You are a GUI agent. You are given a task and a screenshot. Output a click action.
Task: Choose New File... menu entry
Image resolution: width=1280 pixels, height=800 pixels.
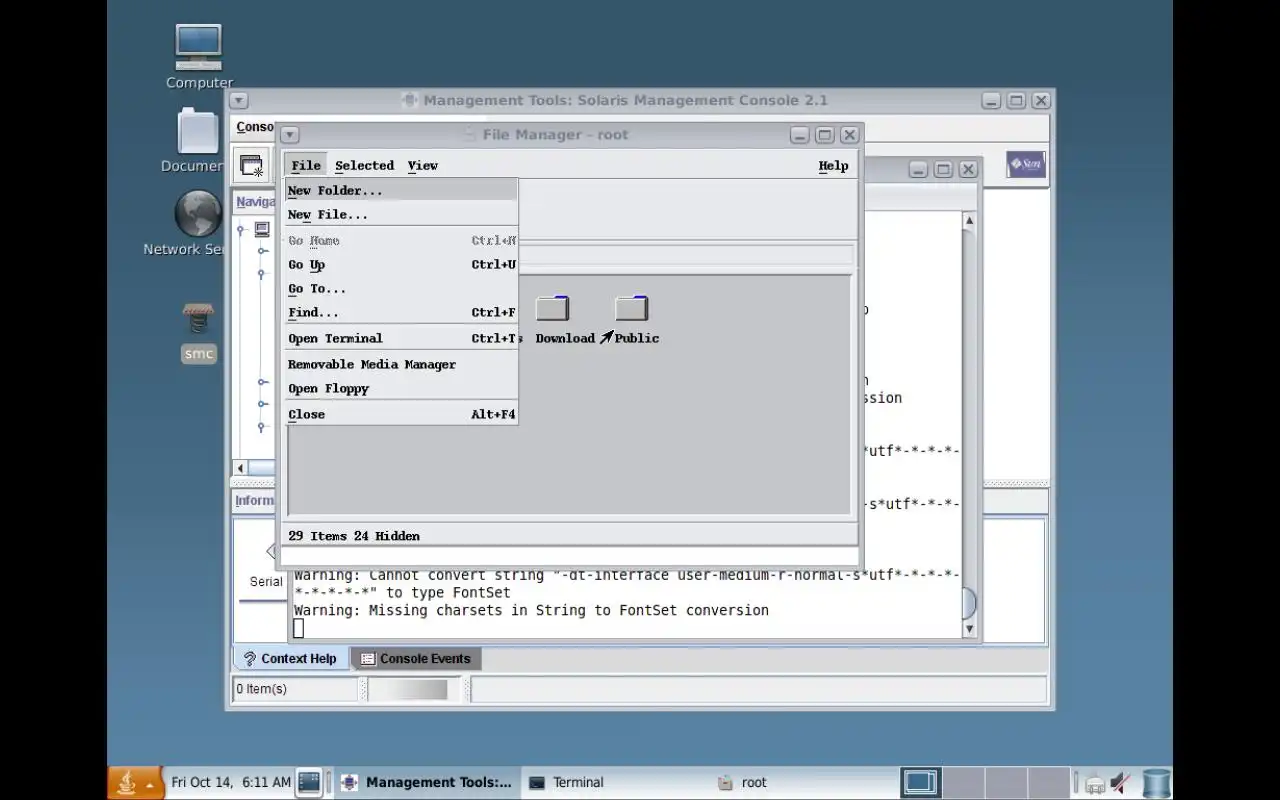(401, 214)
